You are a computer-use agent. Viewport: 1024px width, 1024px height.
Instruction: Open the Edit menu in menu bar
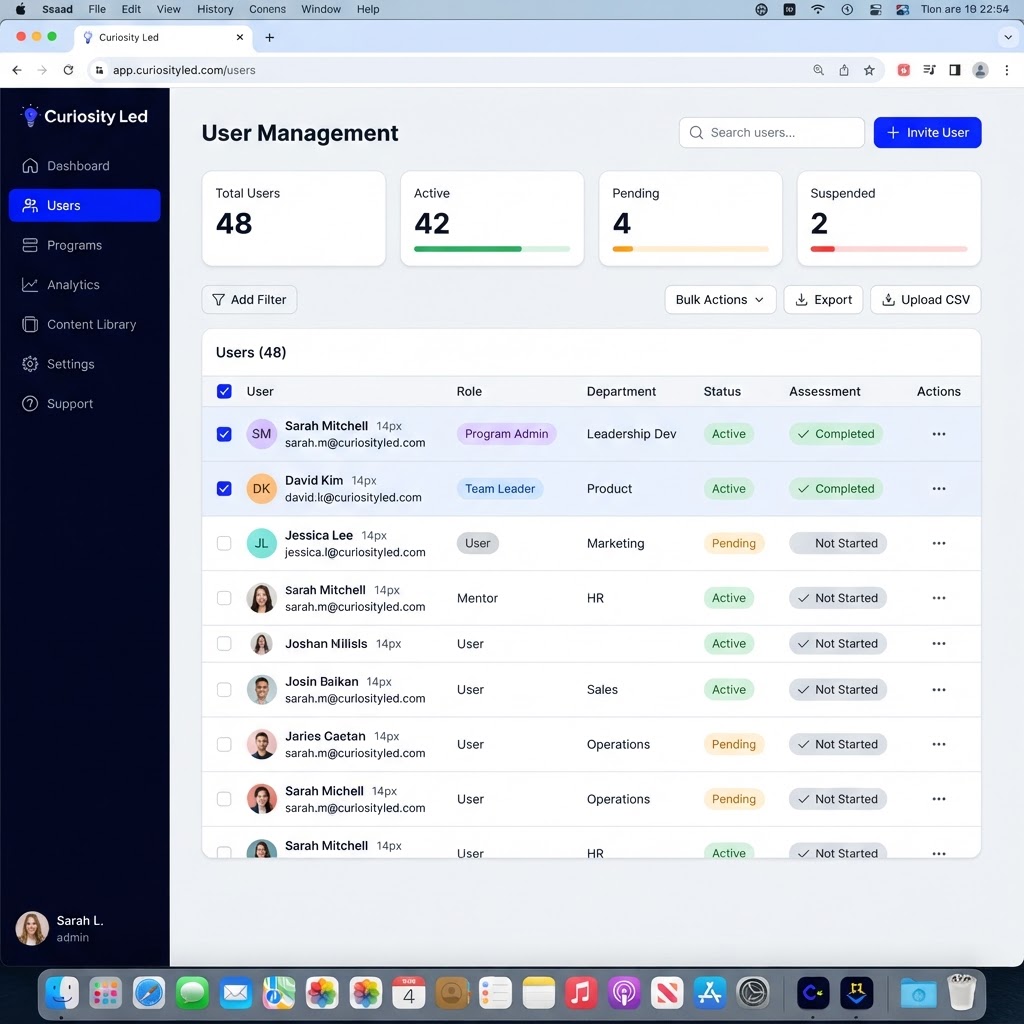click(x=131, y=9)
